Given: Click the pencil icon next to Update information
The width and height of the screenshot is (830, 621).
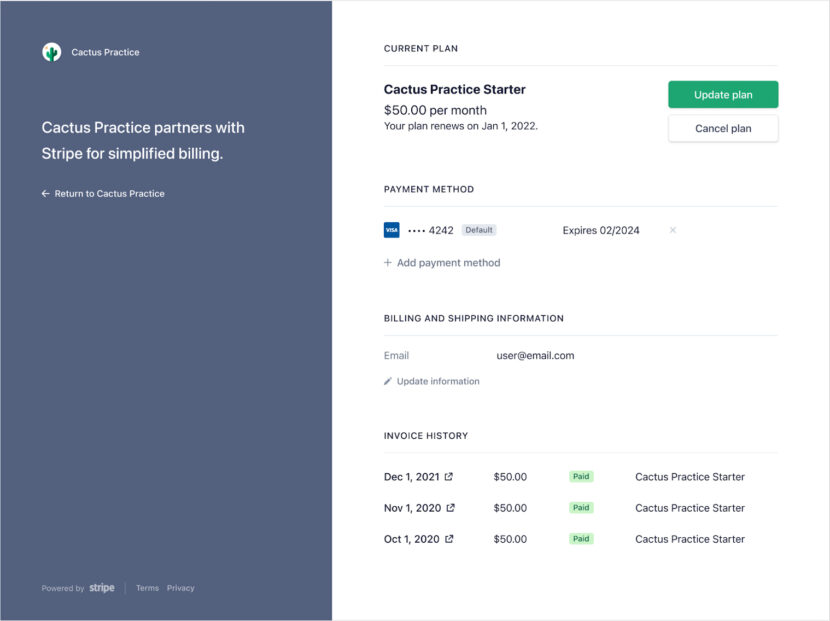Looking at the screenshot, I should coord(389,381).
